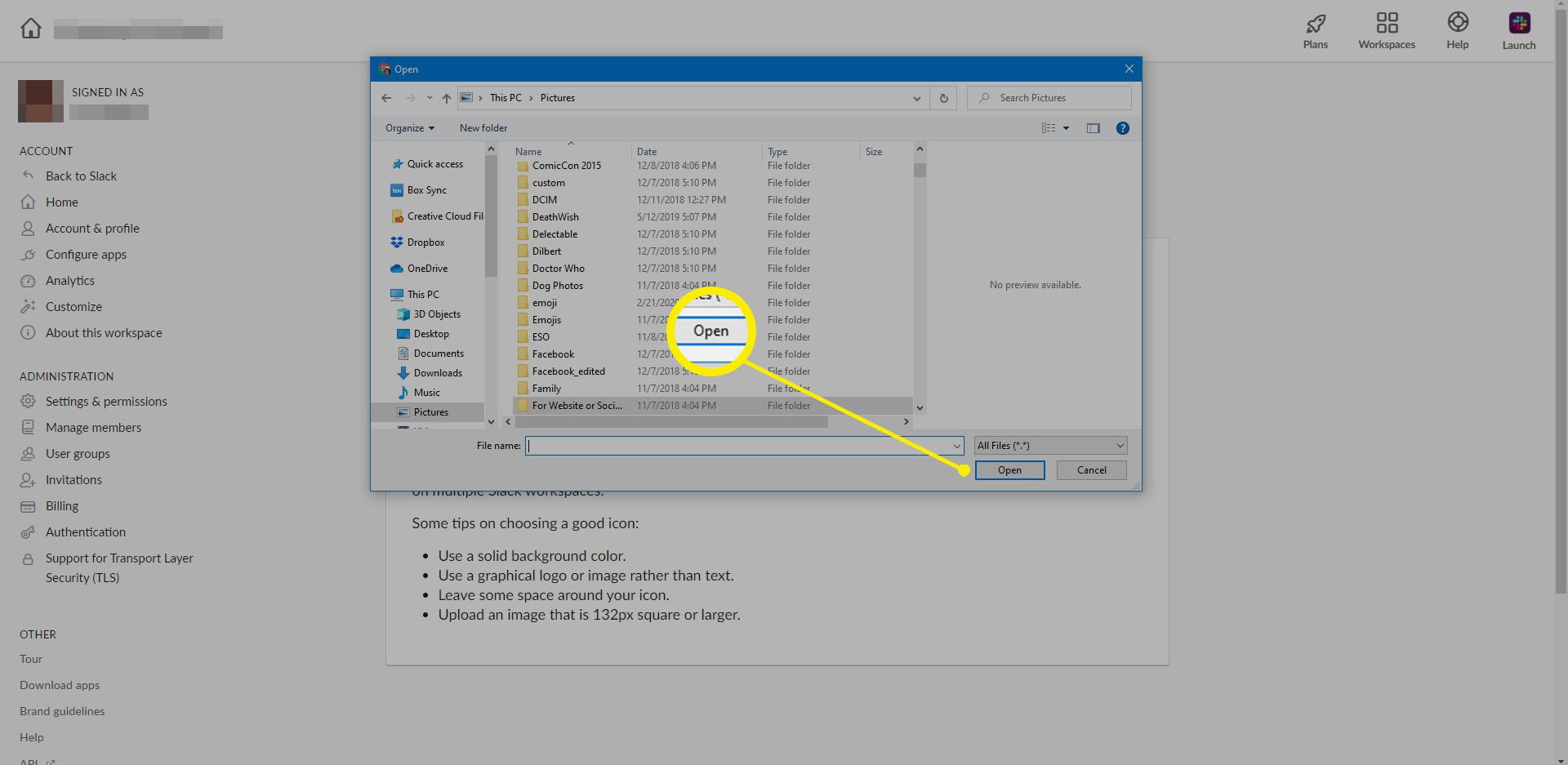Open Settings & permissions in sidebar
The width and height of the screenshot is (1568, 765).
pos(106,402)
